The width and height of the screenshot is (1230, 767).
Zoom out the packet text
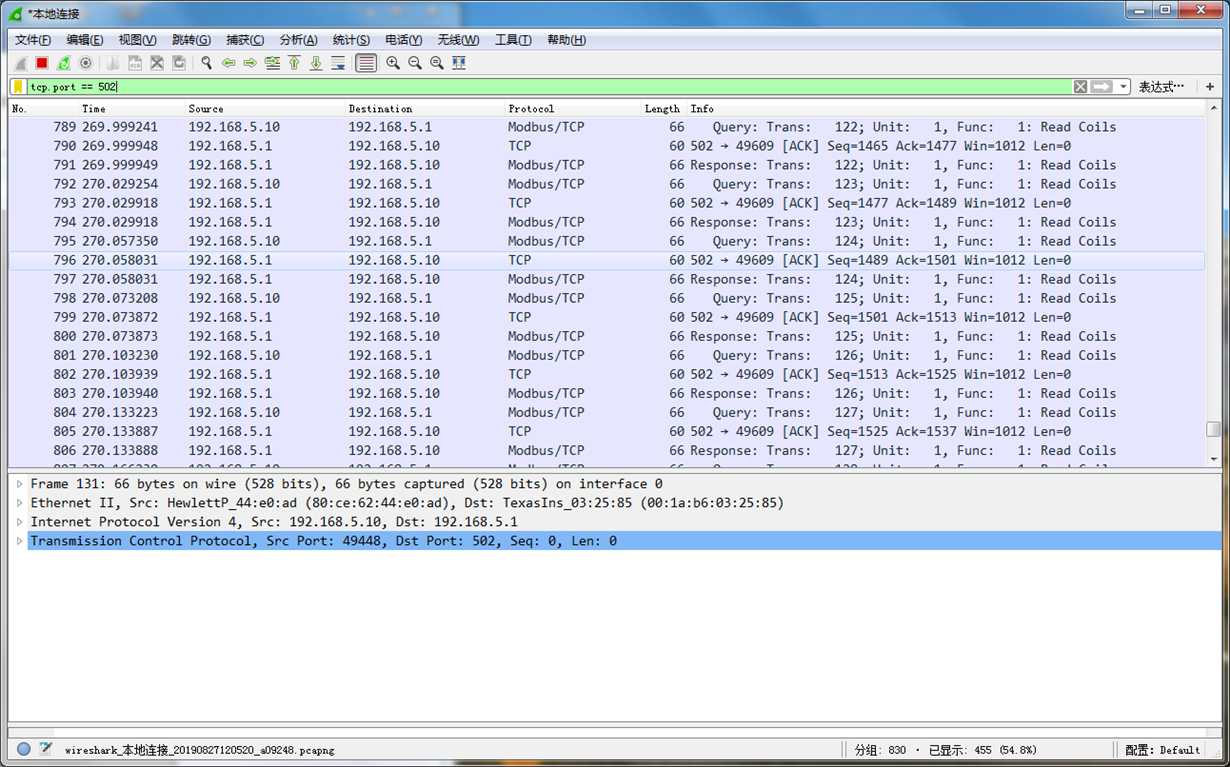(x=415, y=63)
